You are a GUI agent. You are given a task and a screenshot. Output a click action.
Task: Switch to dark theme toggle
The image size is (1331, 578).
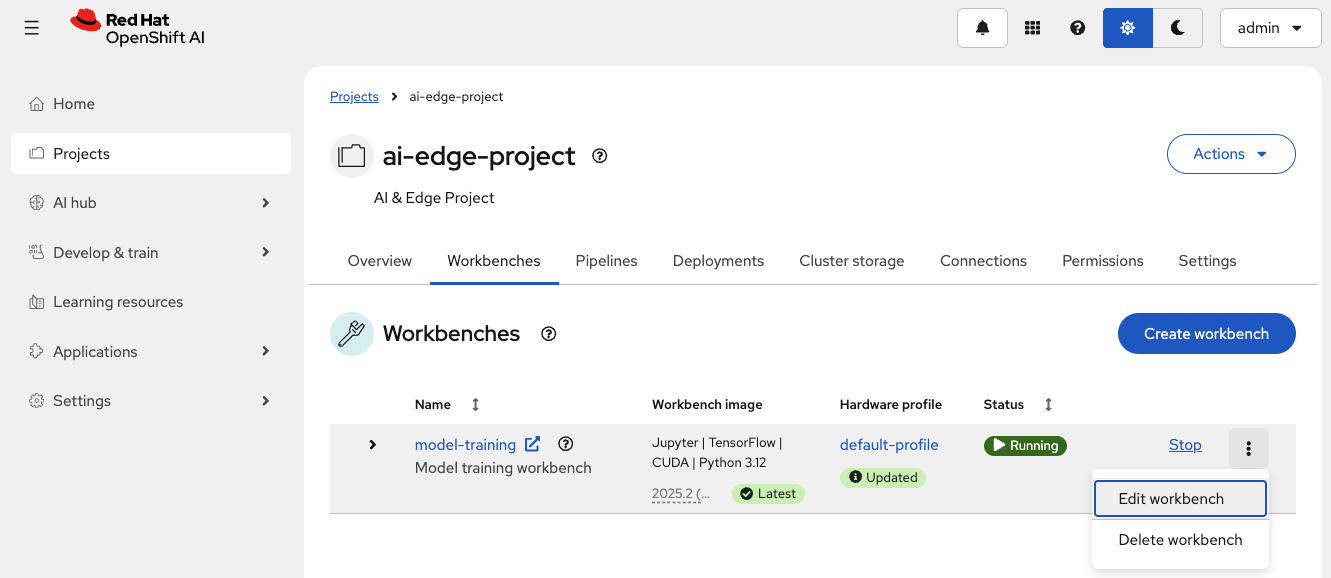(x=1178, y=28)
